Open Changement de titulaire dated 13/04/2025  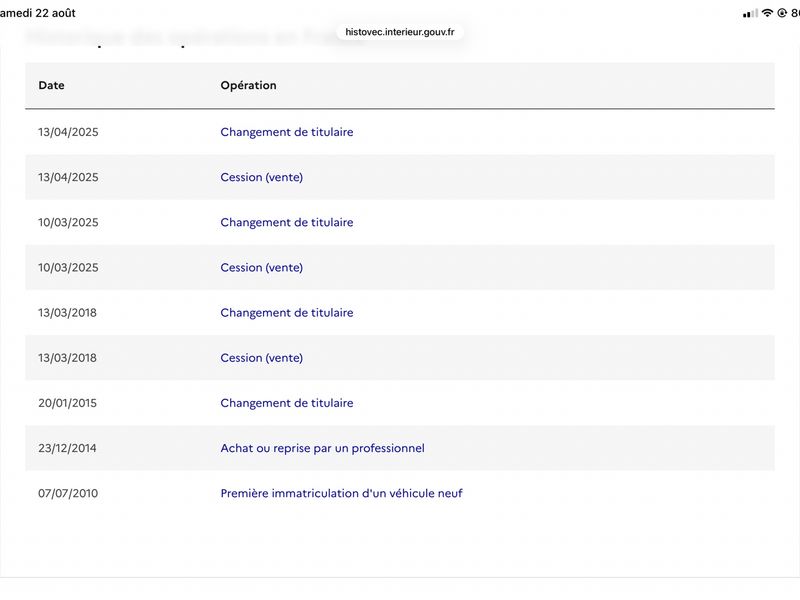coord(287,132)
